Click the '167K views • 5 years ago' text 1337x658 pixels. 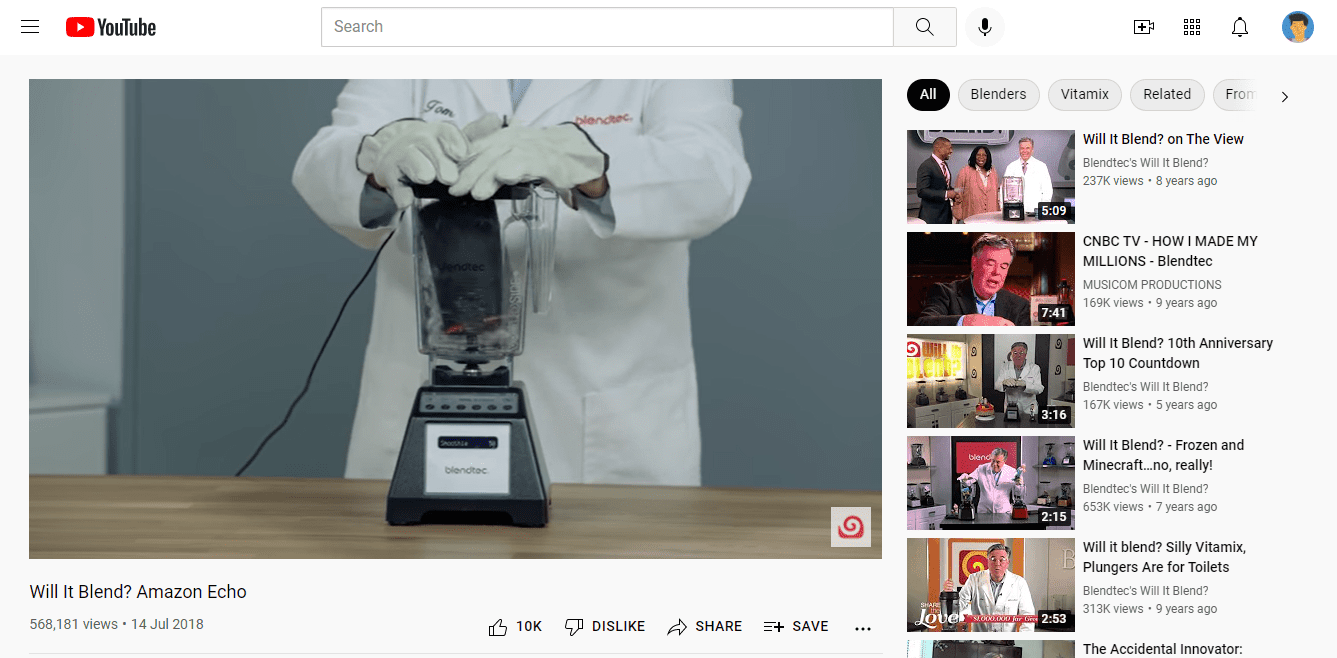click(x=1150, y=405)
